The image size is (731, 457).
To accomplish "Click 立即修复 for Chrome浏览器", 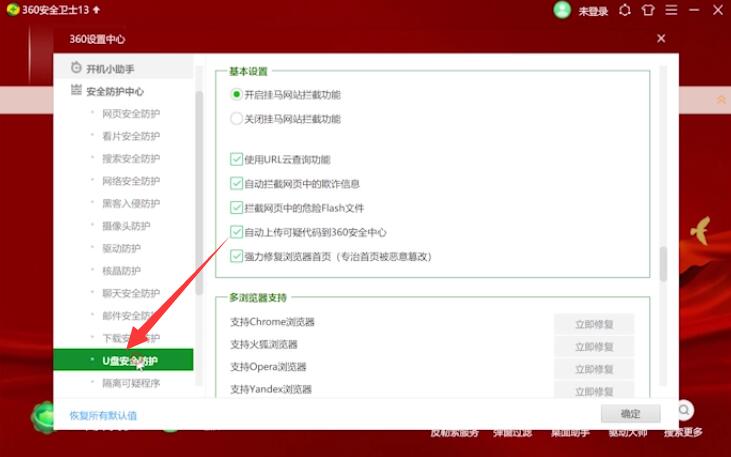I will (x=594, y=324).
